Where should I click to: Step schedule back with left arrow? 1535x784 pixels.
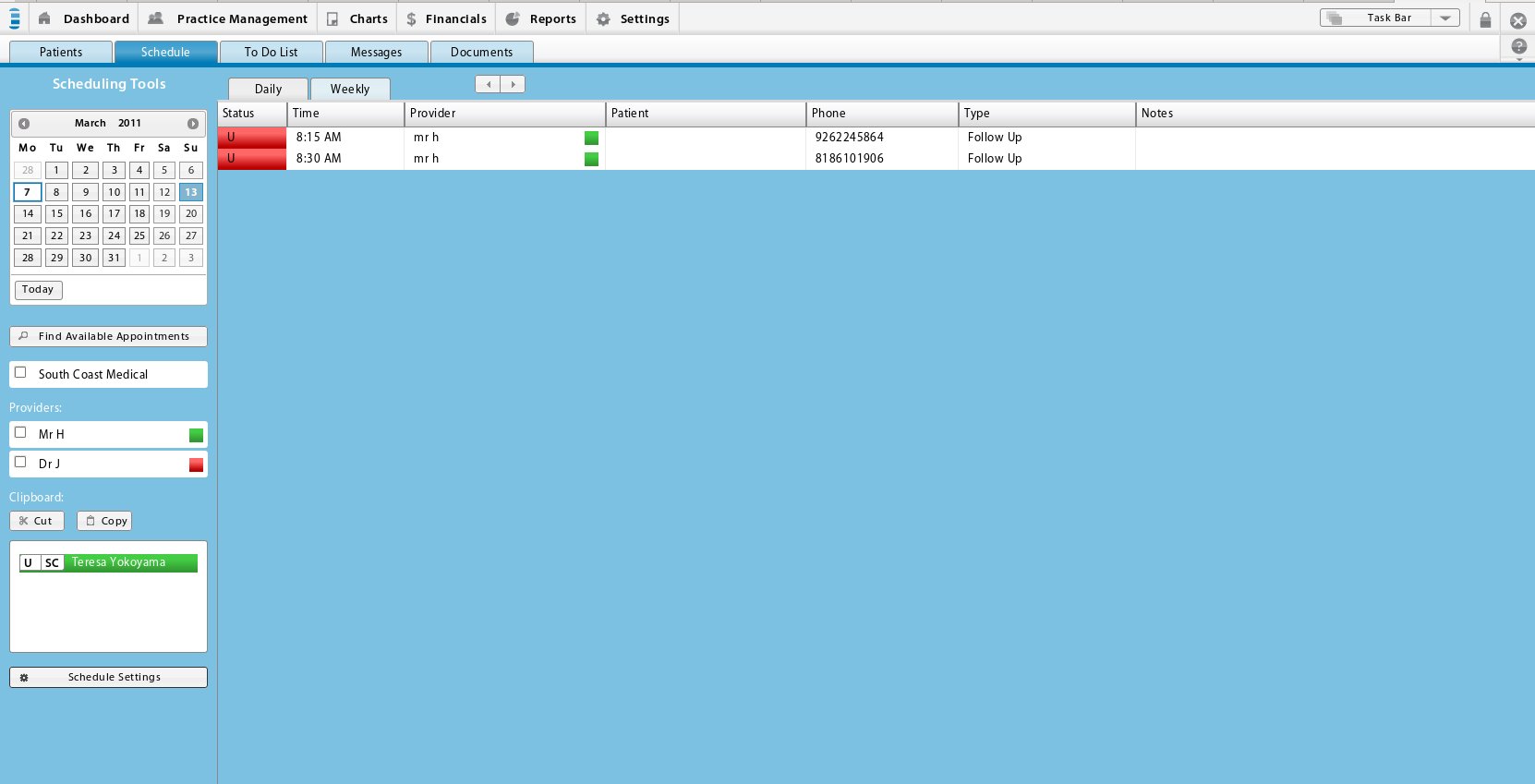[x=488, y=85]
